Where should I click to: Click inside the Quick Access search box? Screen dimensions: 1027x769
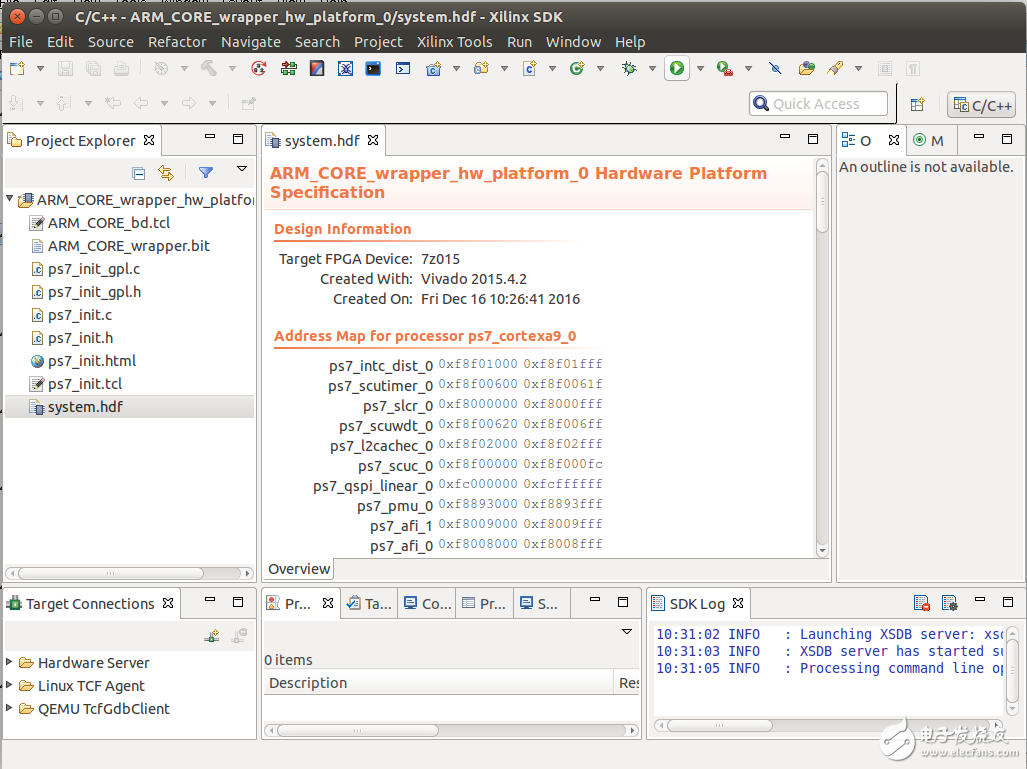click(x=818, y=103)
